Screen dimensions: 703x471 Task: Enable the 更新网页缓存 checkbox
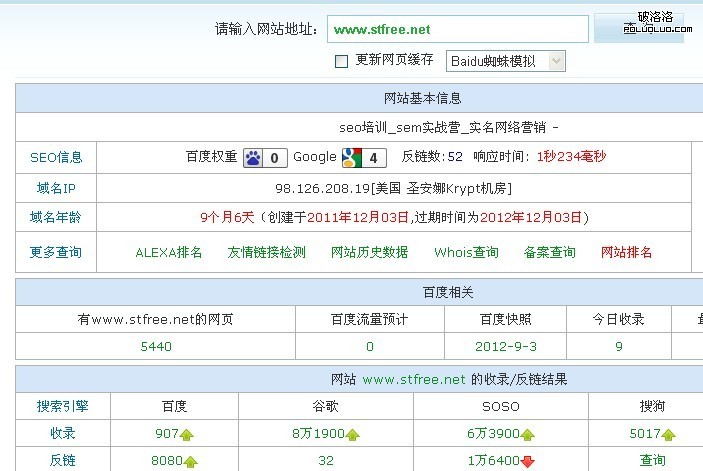[341, 61]
